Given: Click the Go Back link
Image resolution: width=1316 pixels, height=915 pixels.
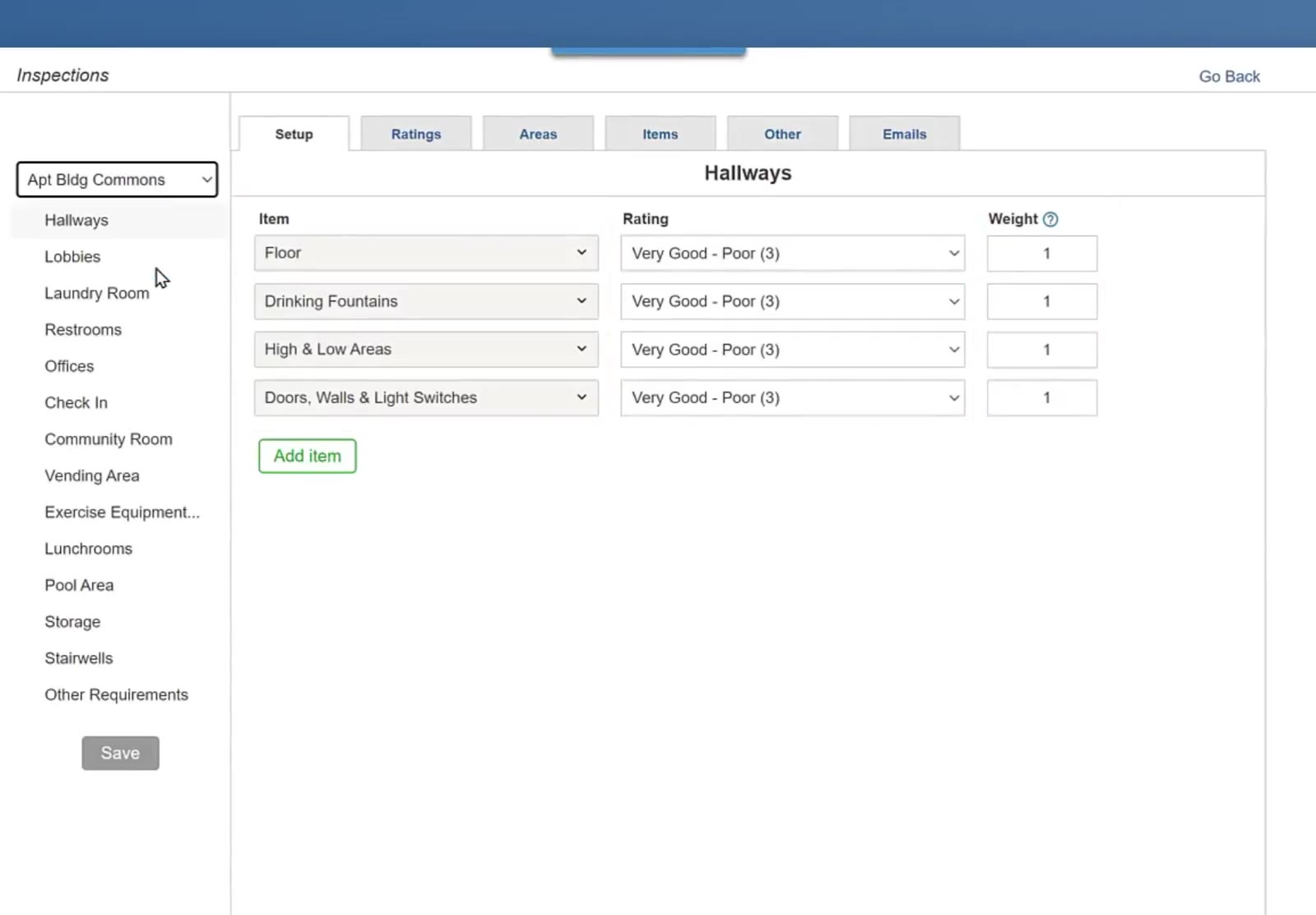Looking at the screenshot, I should [1230, 77].
